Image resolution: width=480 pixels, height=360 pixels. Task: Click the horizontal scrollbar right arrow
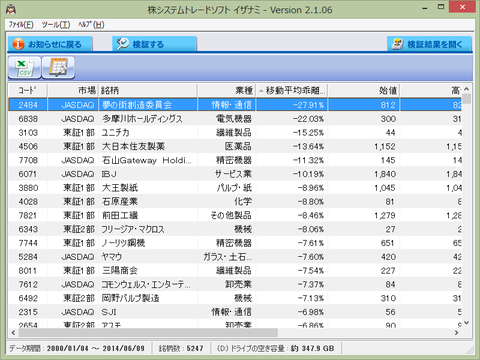[x=457, y=332]
